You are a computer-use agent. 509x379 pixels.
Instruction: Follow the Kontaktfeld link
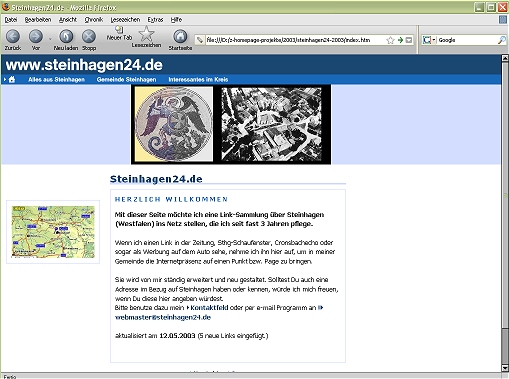(209, 308)
